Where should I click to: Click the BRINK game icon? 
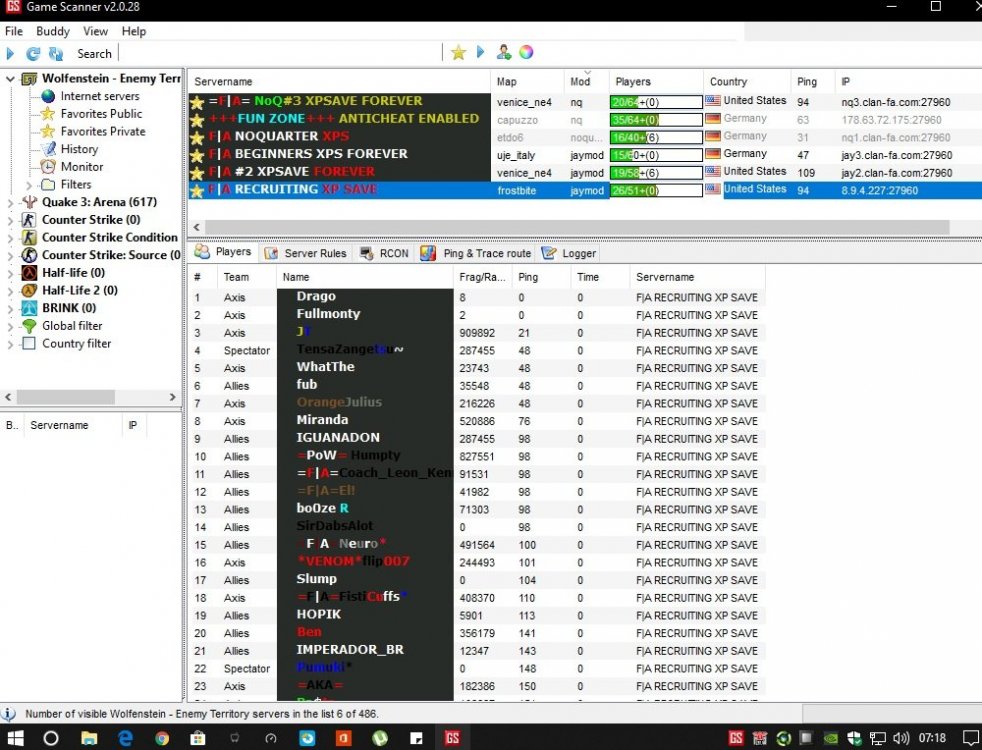click(29, 308)
